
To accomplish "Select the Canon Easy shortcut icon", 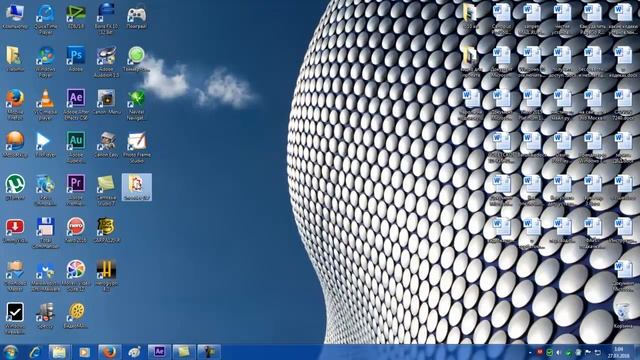I will (x=106, y=145).
